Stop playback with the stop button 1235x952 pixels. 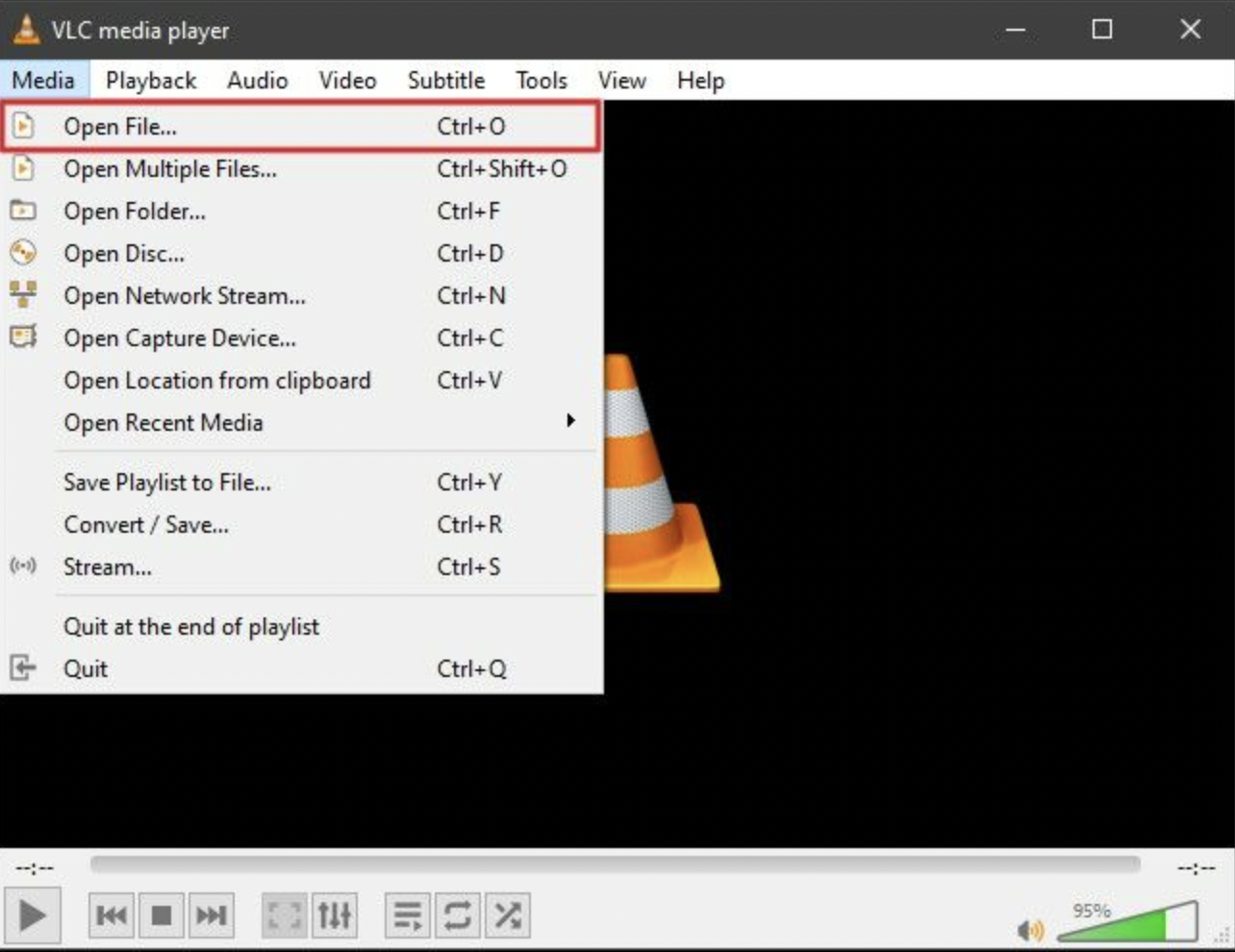162,915
